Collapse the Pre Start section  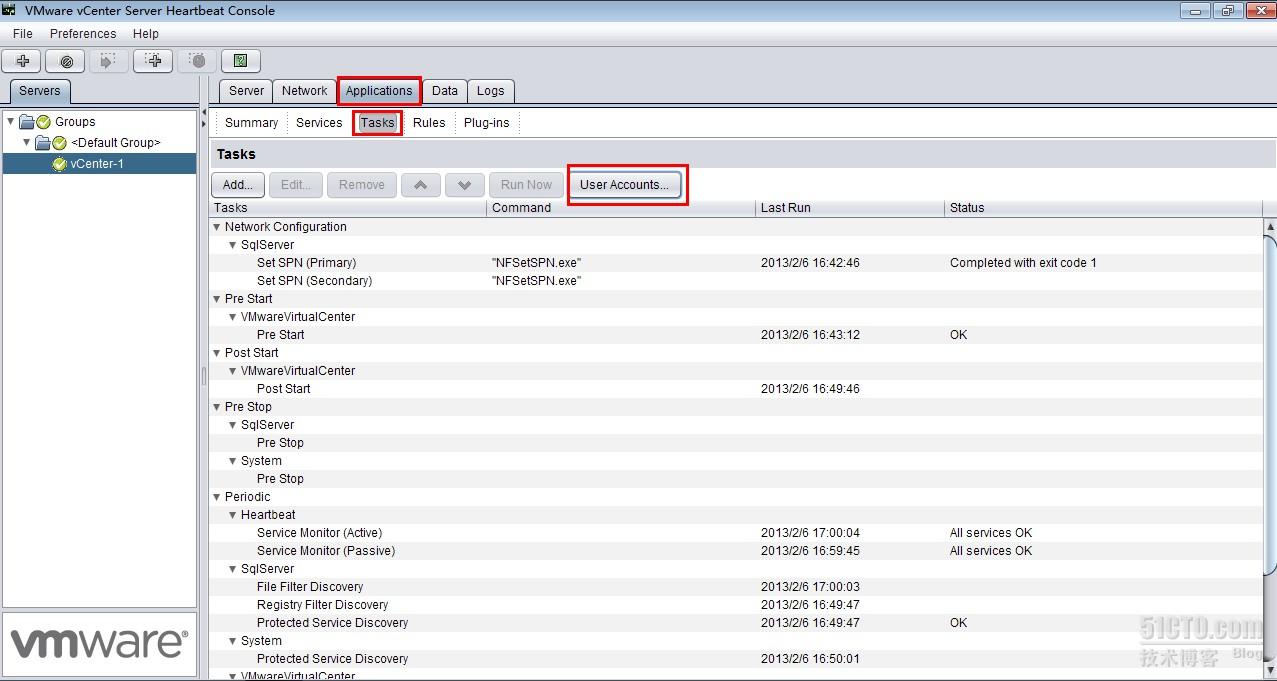(217, 299)
